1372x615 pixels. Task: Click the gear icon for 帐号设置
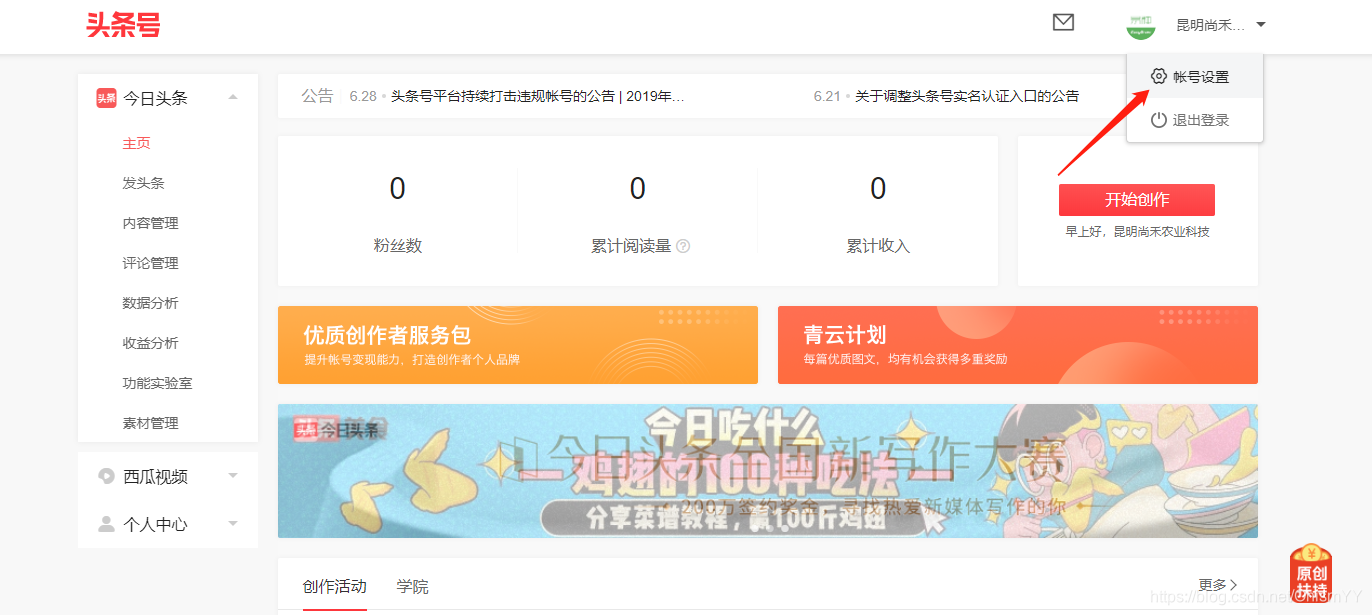(1159, 77)
